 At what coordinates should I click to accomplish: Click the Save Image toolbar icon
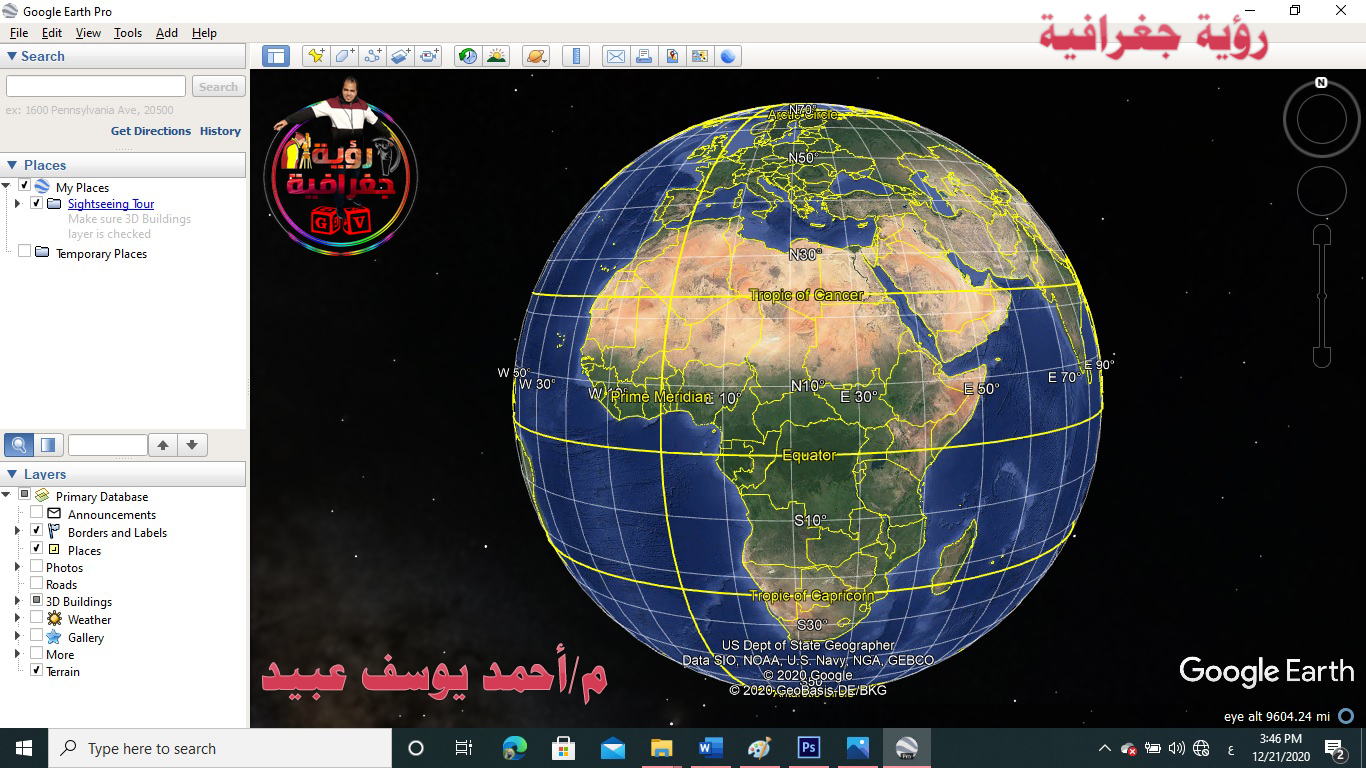click(x=671, y=56)
